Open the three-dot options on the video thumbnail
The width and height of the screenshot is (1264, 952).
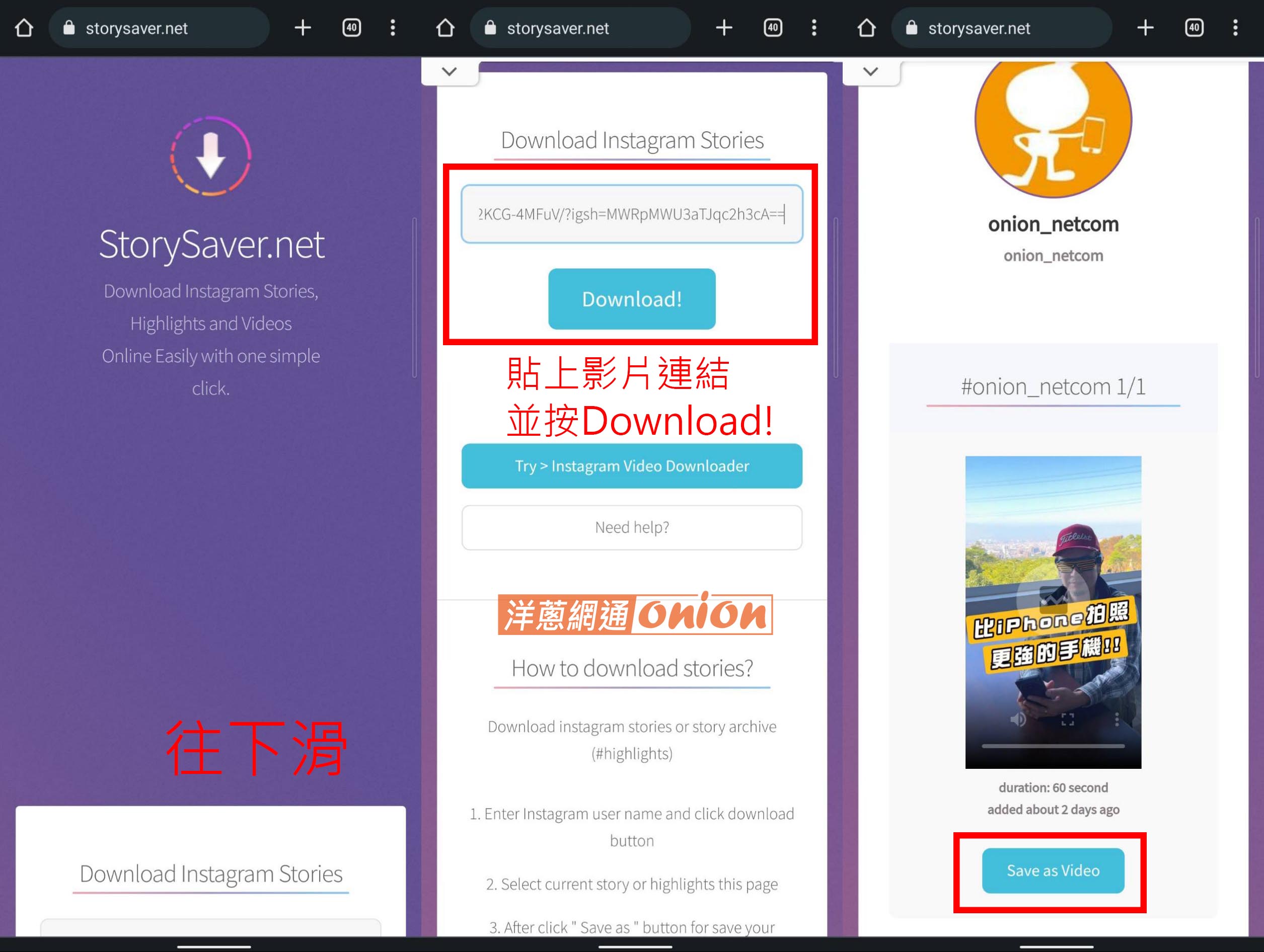coord(1117,719)
